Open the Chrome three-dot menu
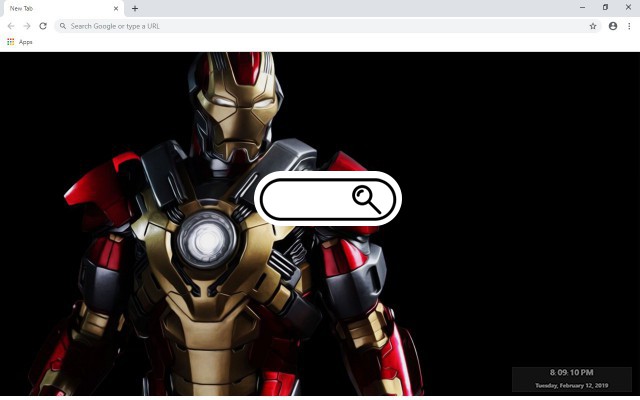The width and height of the screenshot is (640, 400). (x=629, y=26)
